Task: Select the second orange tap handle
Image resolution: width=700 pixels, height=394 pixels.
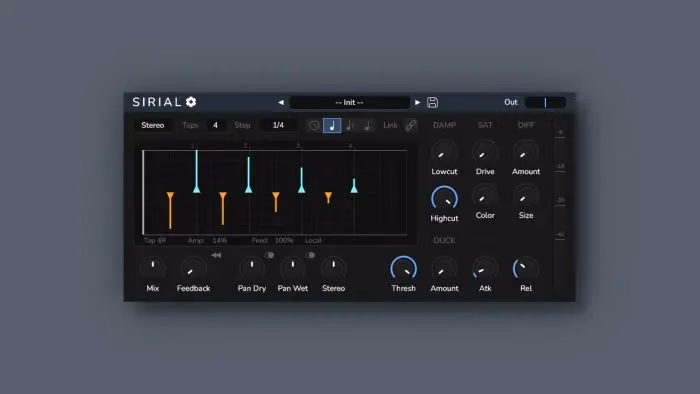Action: pyautogui.click(x=223, y=195)
